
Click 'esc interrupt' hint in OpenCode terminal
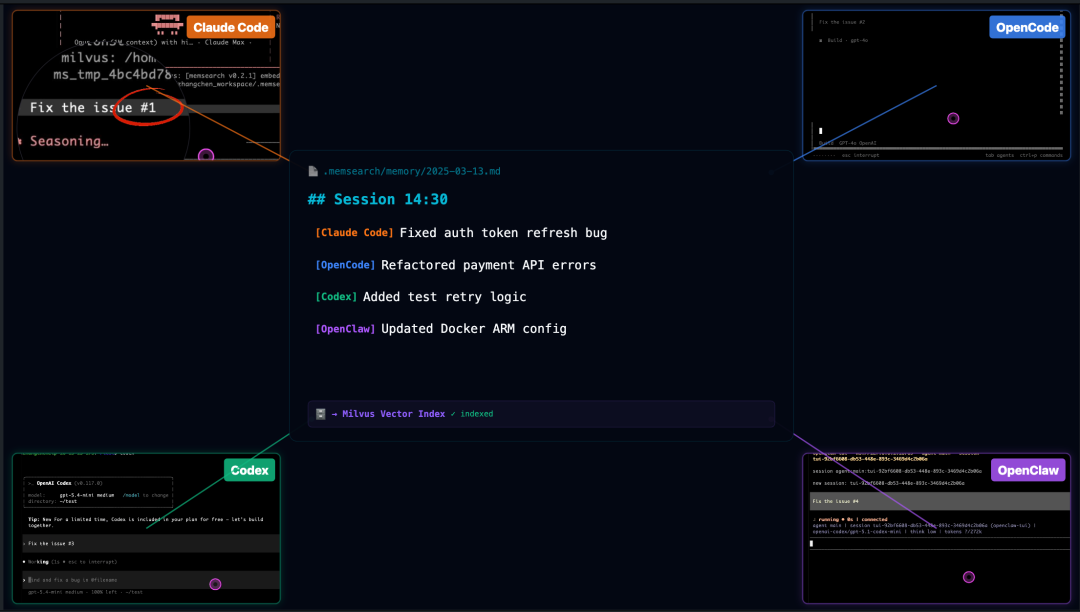click(x=860, y=156)
